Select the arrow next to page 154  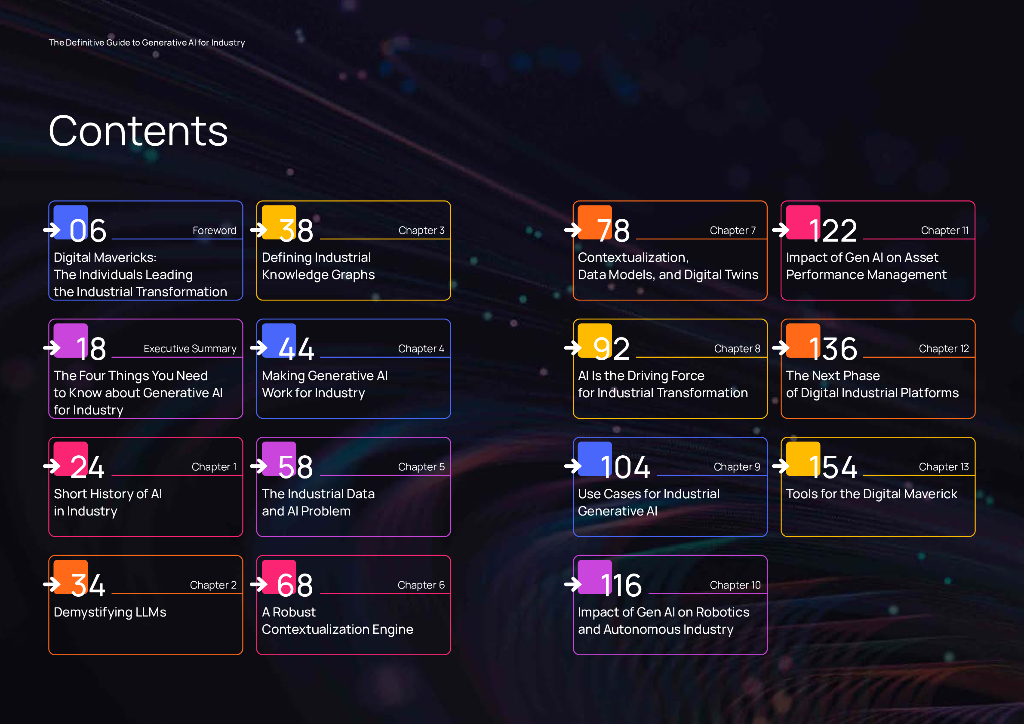[x=780, y=466]
